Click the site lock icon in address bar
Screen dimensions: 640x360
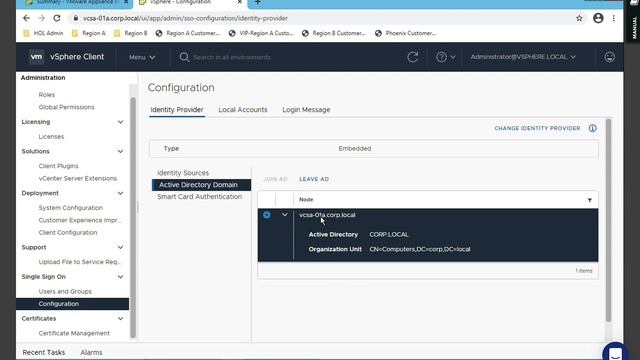[76, 18]
